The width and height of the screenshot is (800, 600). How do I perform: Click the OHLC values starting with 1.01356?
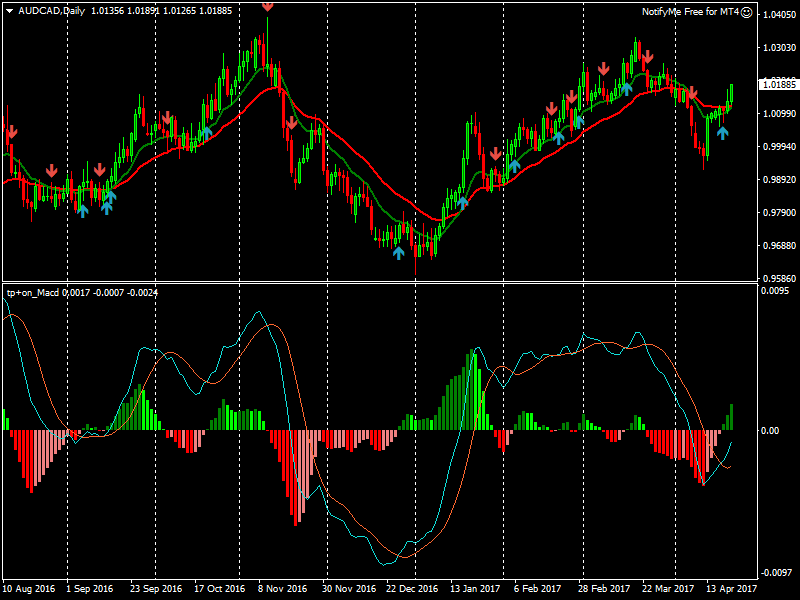(161, 11)
